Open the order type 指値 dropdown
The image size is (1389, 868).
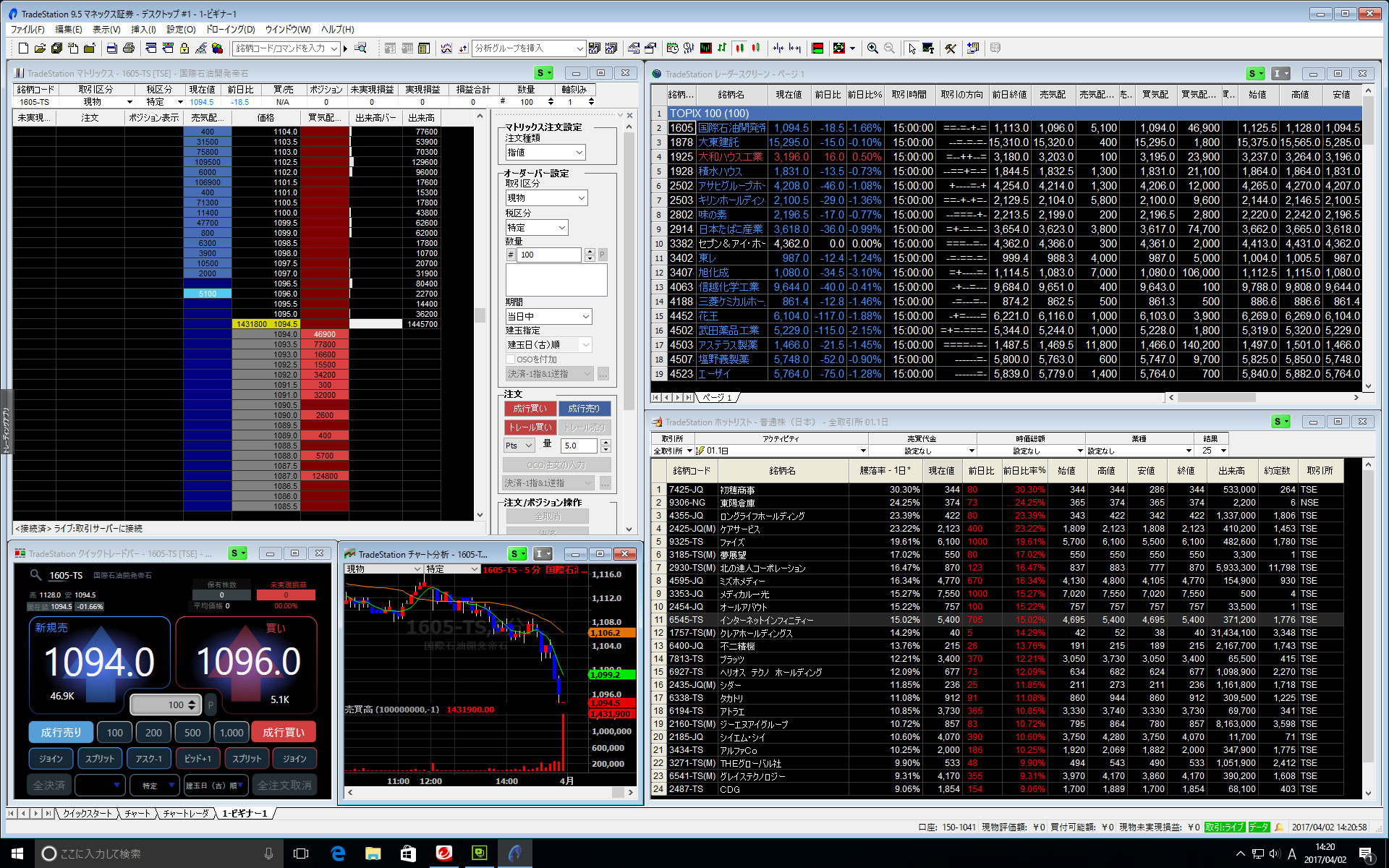(x=545, y=153)
